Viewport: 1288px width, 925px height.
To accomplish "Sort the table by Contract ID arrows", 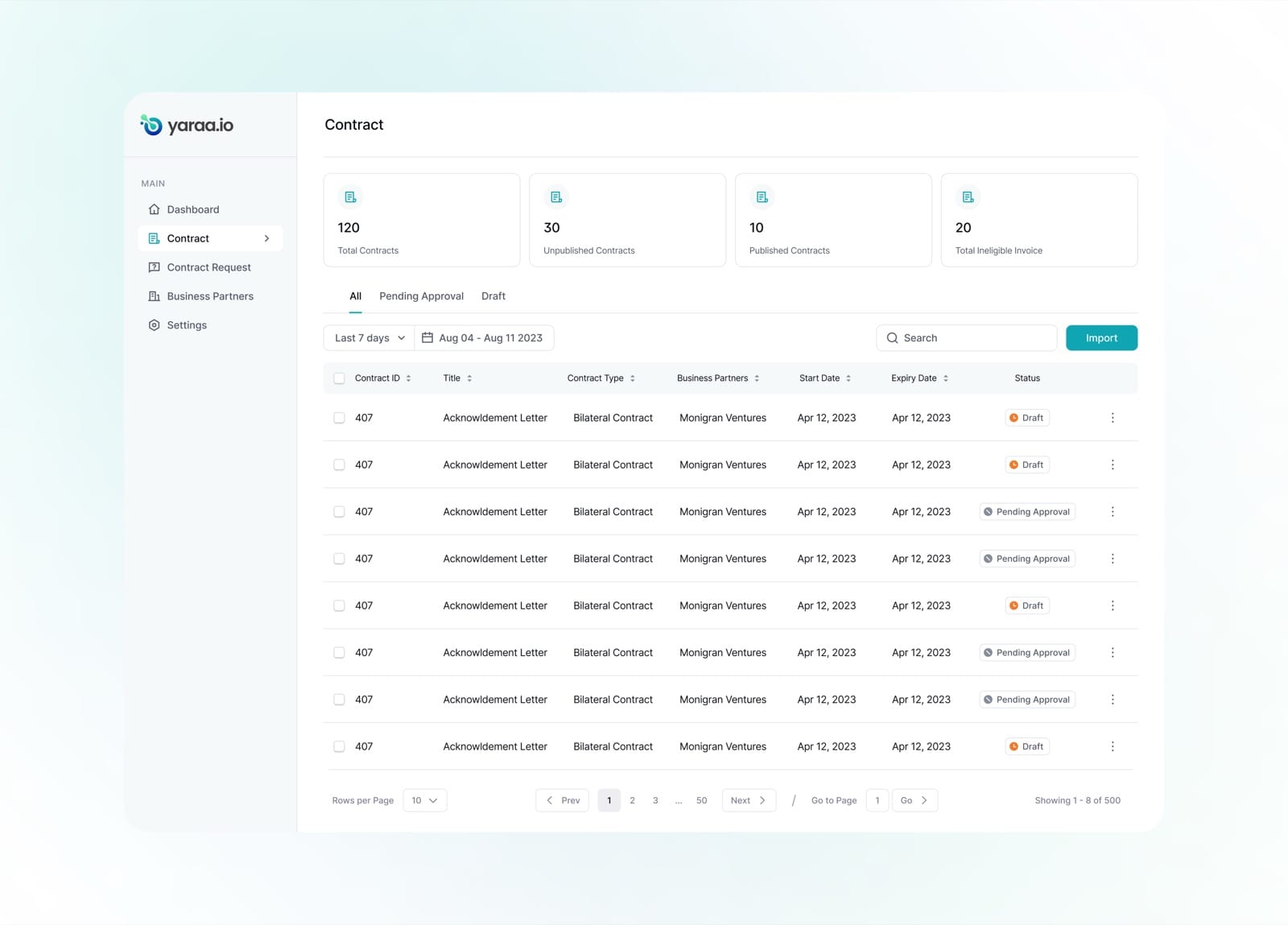I will (409, 378).
